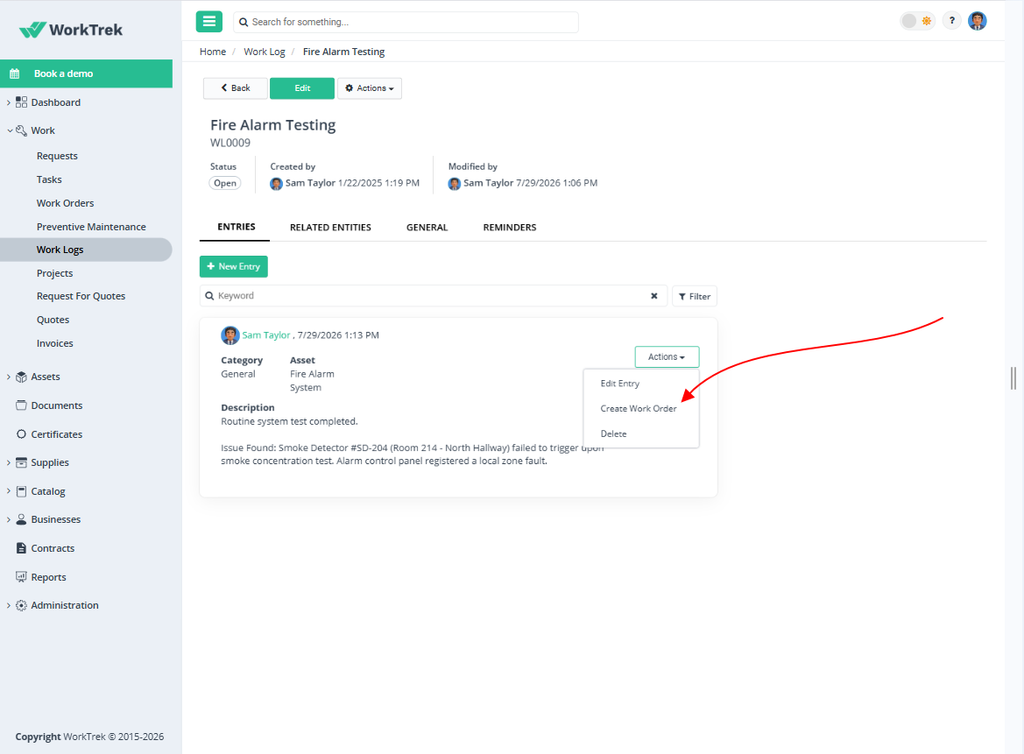The height and width of the screenshot is (754, 1024).
Task: Go to Work Log breadcrumb
Action: pos(264,52)
